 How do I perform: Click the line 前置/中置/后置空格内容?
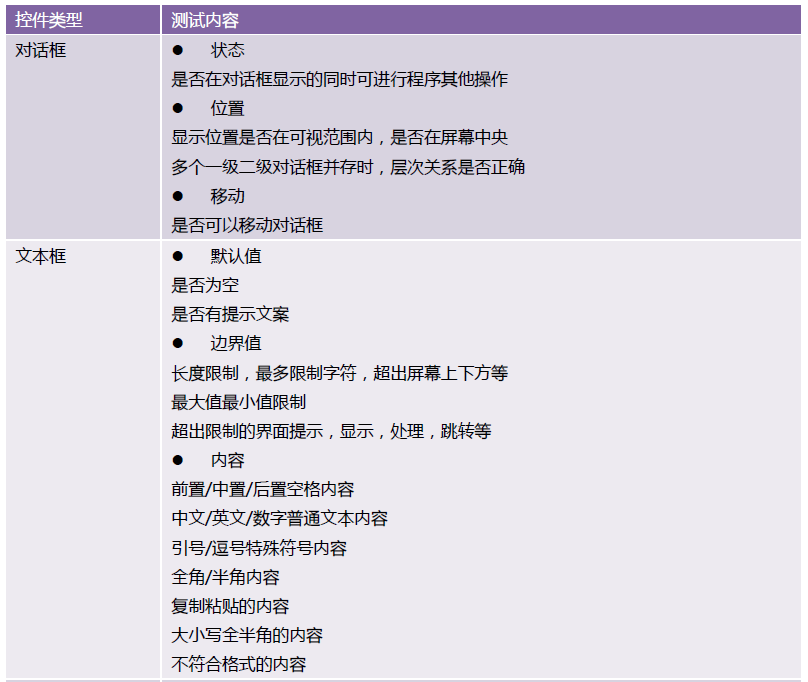(x=263, y=489)
